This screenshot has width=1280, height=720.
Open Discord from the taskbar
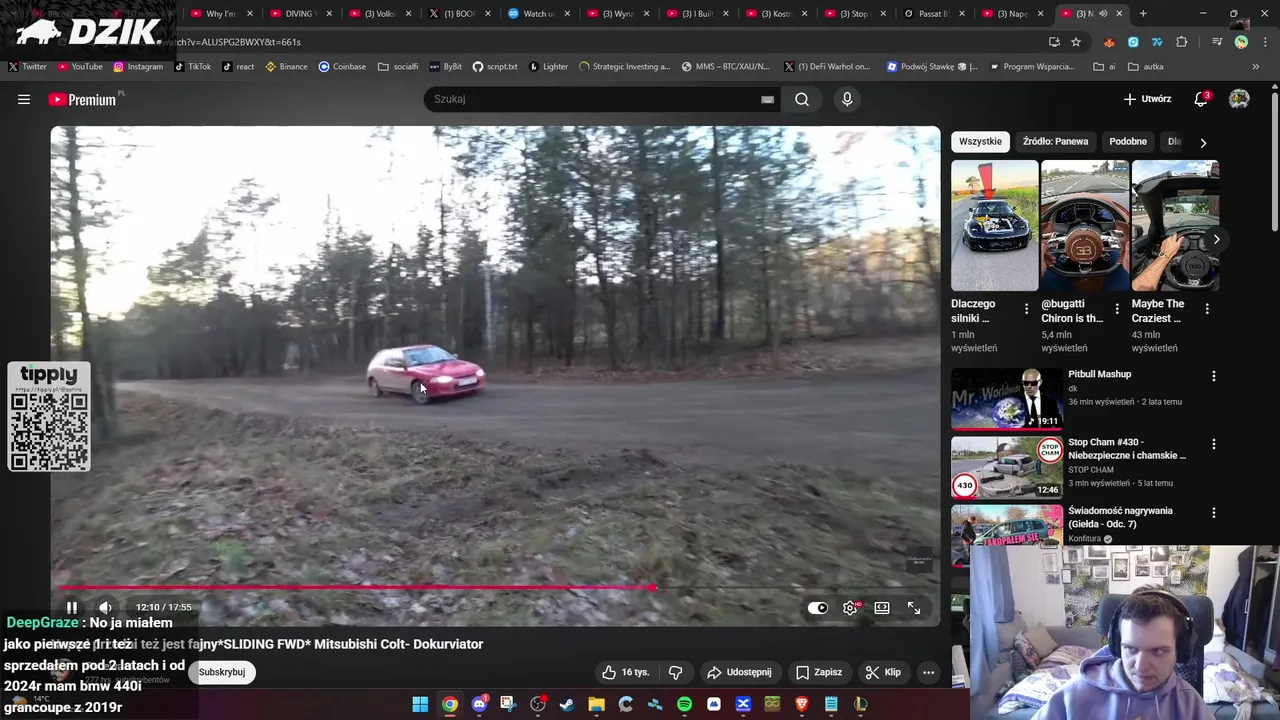[479, 704]
